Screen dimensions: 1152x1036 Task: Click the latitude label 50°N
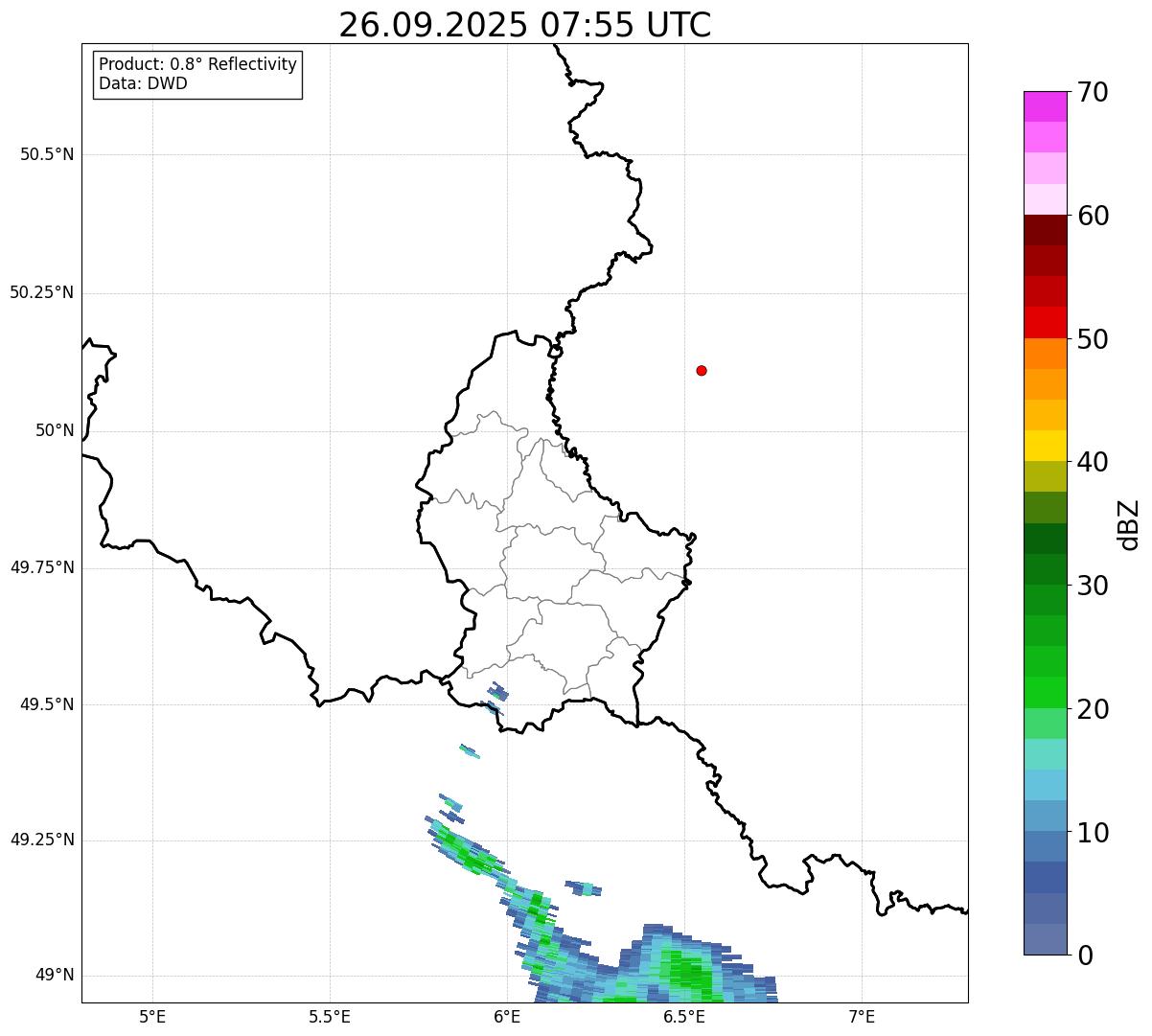point(55,430)
